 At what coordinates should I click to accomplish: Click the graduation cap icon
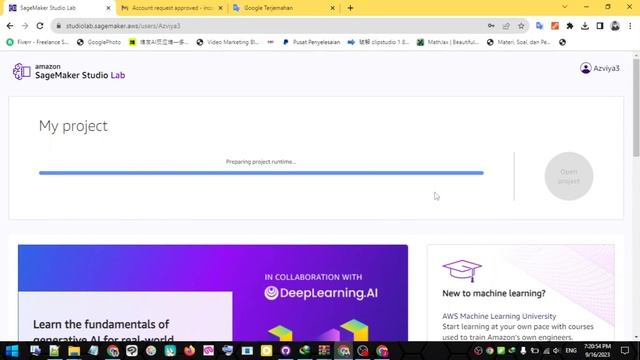pos(462,271)
